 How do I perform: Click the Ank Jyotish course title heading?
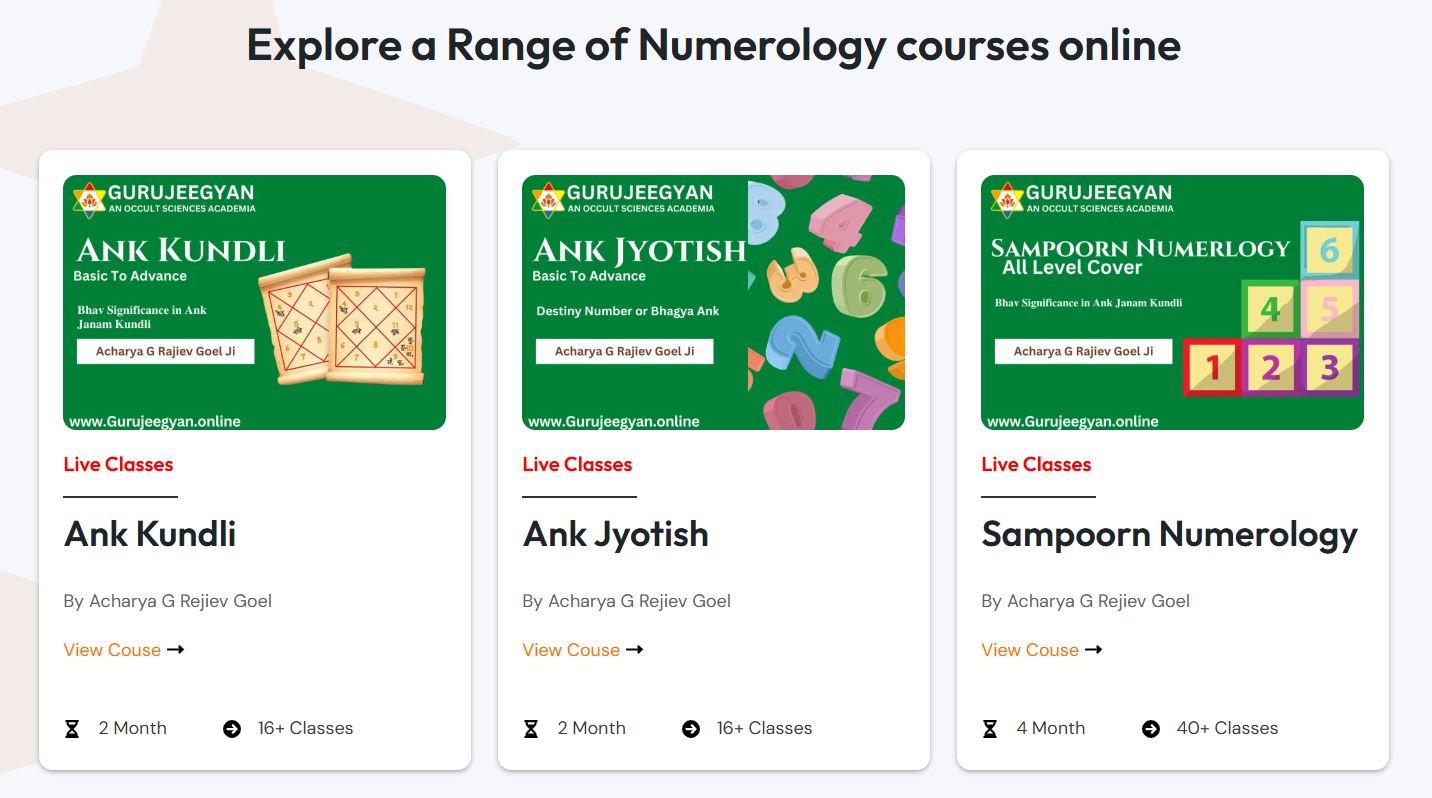(x=615, y=534)
